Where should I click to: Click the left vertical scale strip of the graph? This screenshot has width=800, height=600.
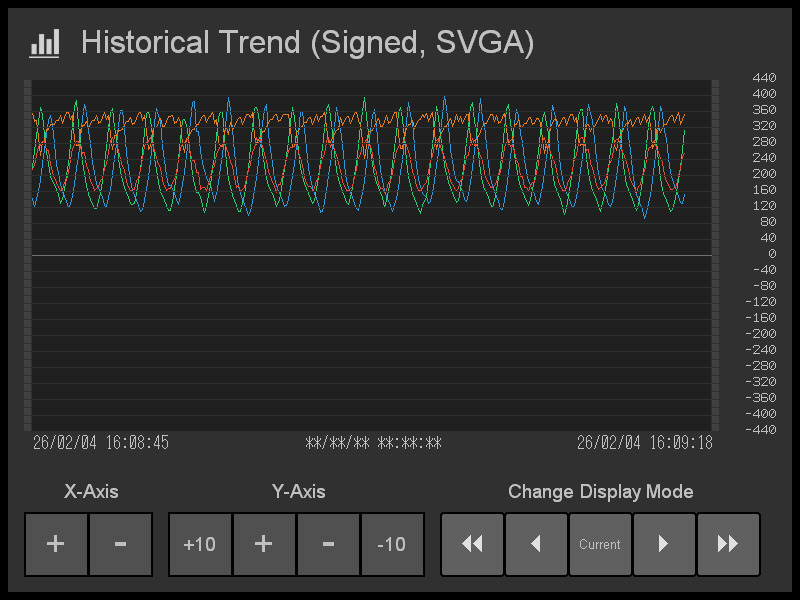point(28,255)
